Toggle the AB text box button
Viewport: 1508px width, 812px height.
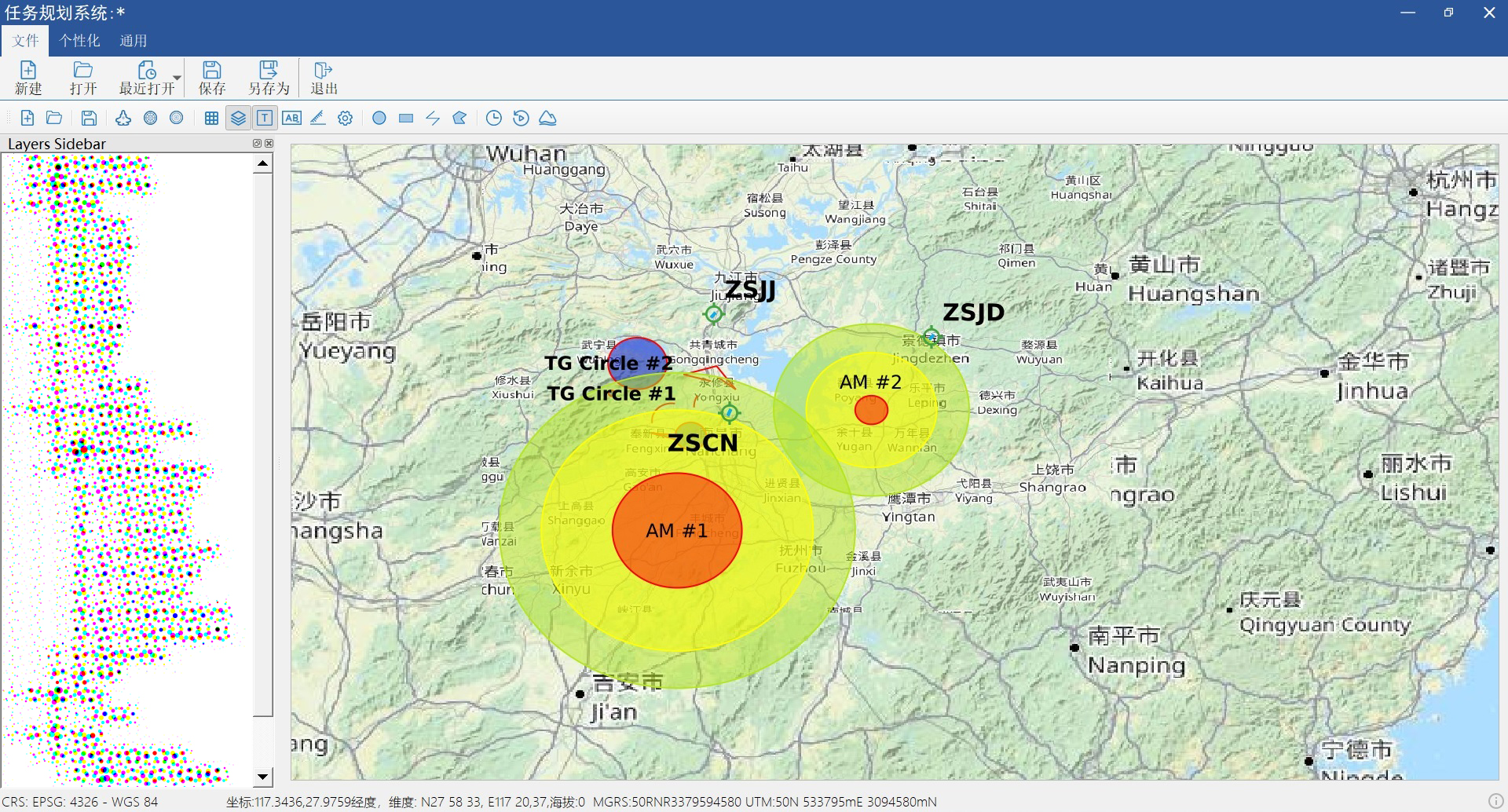pos(291,118)
